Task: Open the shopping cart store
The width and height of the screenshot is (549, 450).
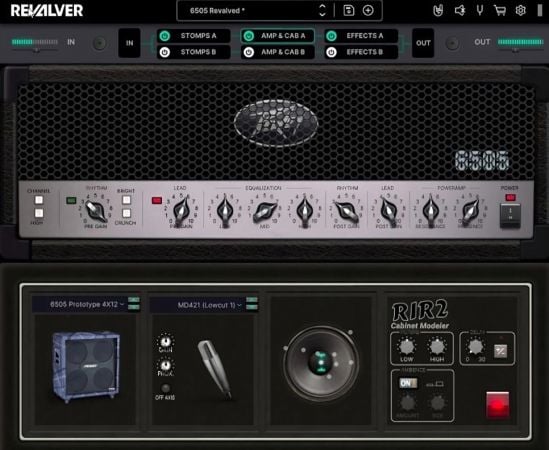Action: click(x=500, y=11)
